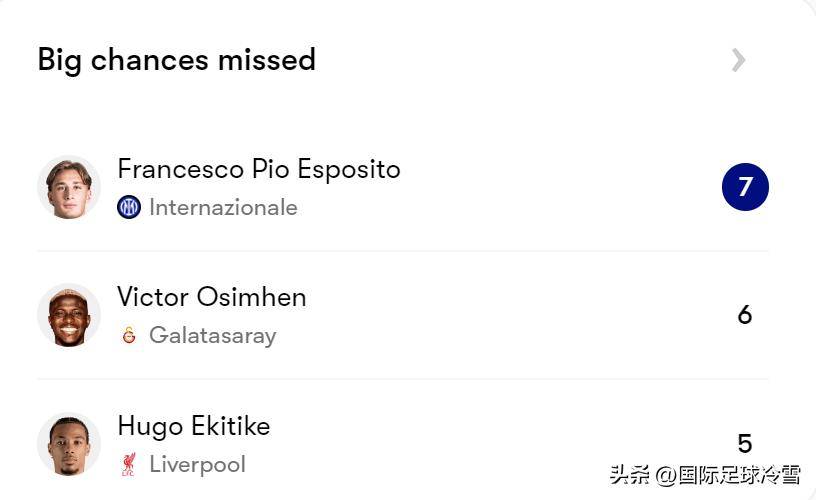Open the Galatasaray team label
The width and height of the screenshot is (816, 500).
click(212, 335)
